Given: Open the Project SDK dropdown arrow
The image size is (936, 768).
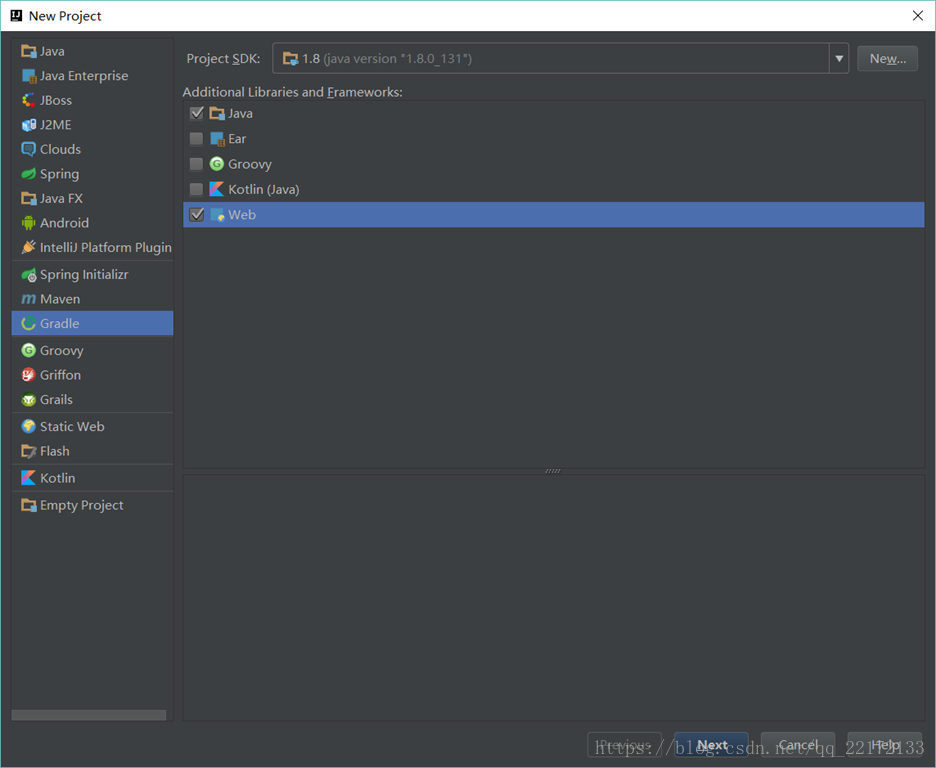Looking at the screenshot, I should click(839, 58).
